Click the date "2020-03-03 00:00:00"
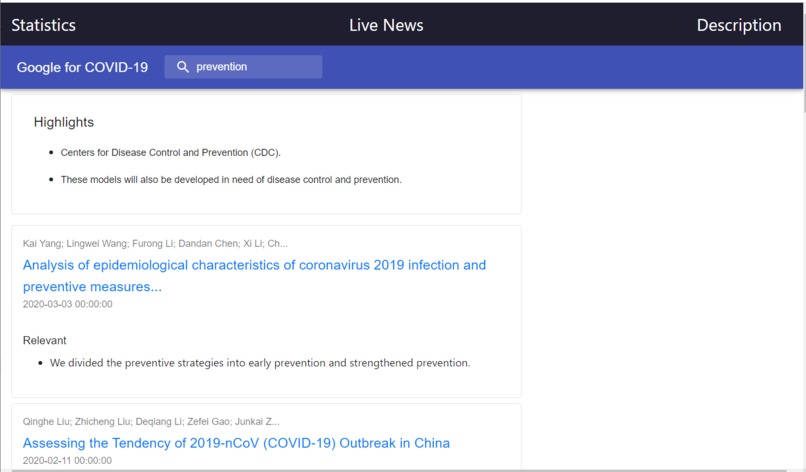The image size is (806, 472). 67,304
